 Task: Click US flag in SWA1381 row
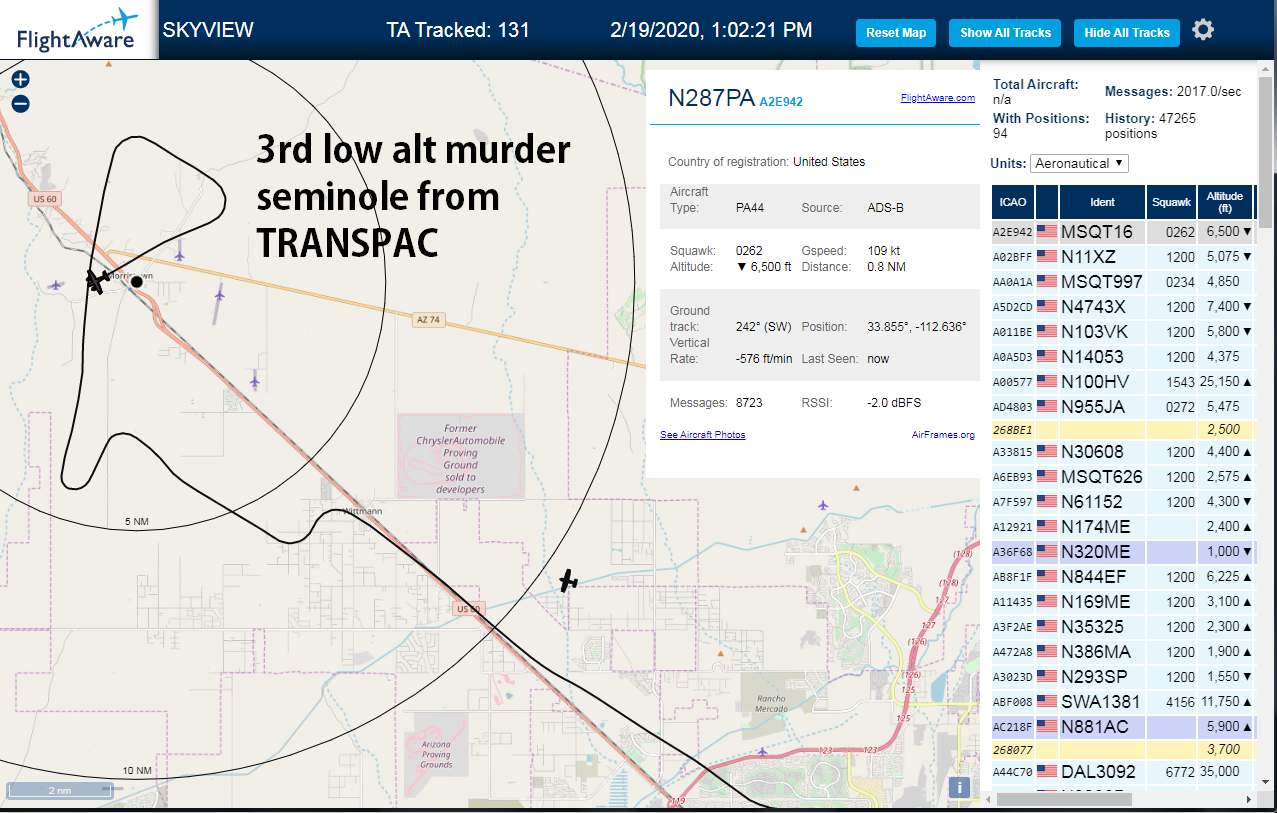1047,702
